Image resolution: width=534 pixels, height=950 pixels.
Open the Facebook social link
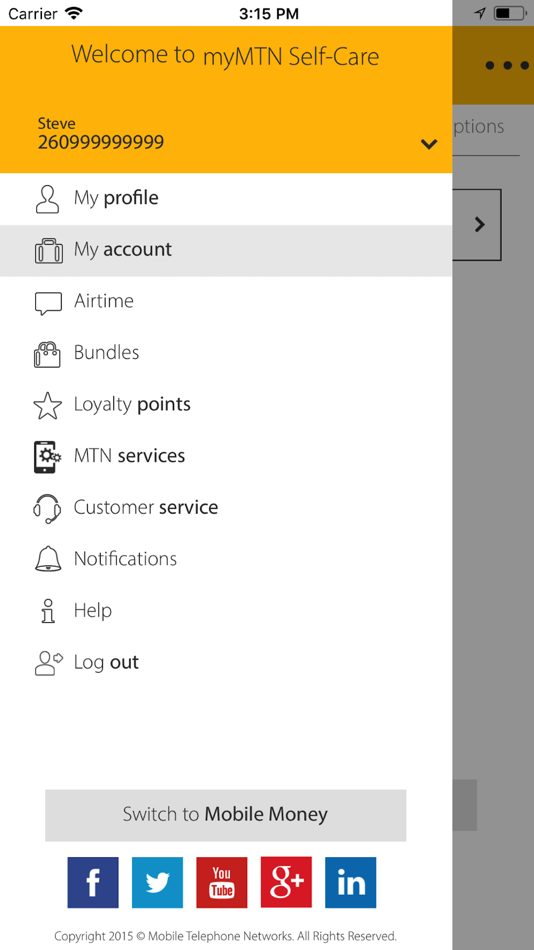pyautogui.click(x=93, y=882)
